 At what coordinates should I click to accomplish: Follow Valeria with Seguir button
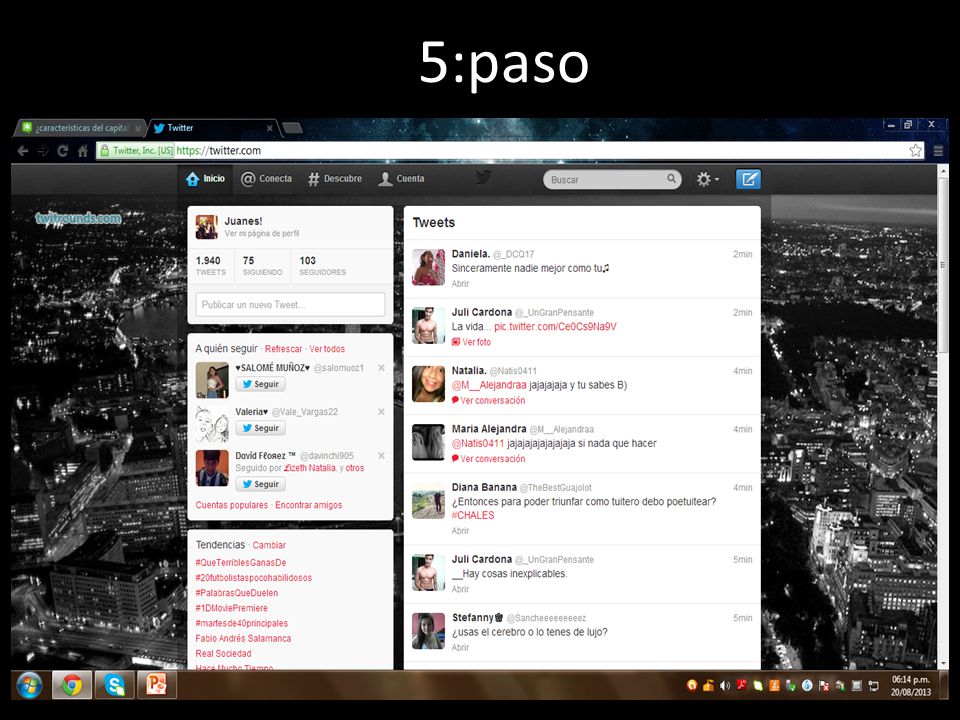click(261, 429)
